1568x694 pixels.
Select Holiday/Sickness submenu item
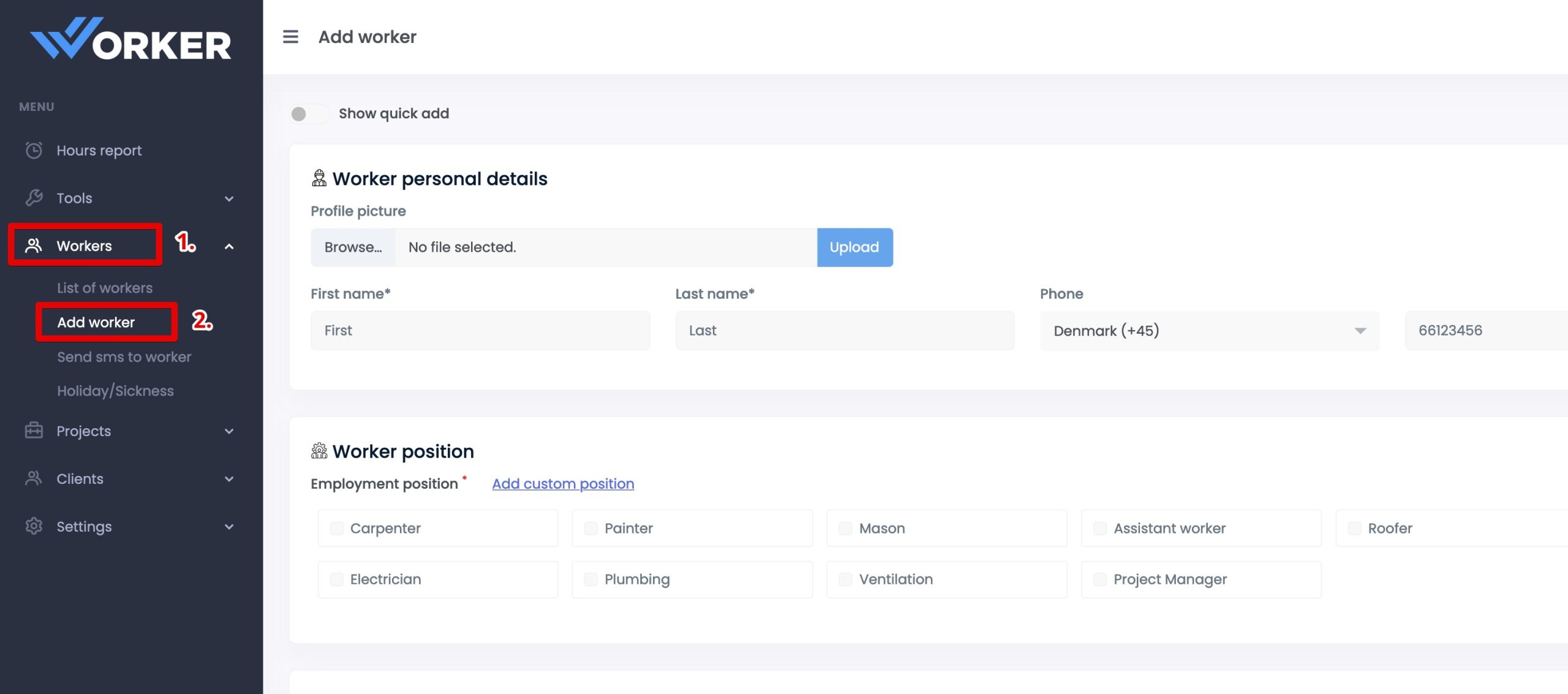[115, 391]
